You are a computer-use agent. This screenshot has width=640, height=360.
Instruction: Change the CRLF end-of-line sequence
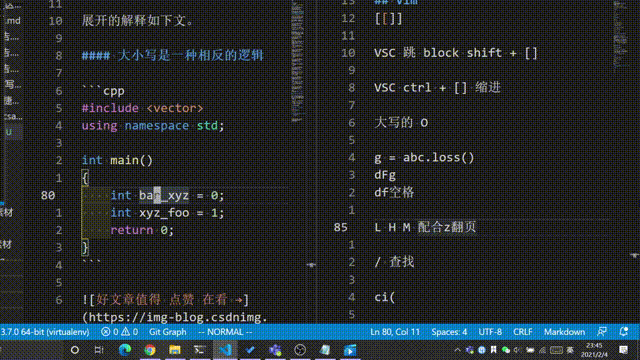(x=522, y=332)
